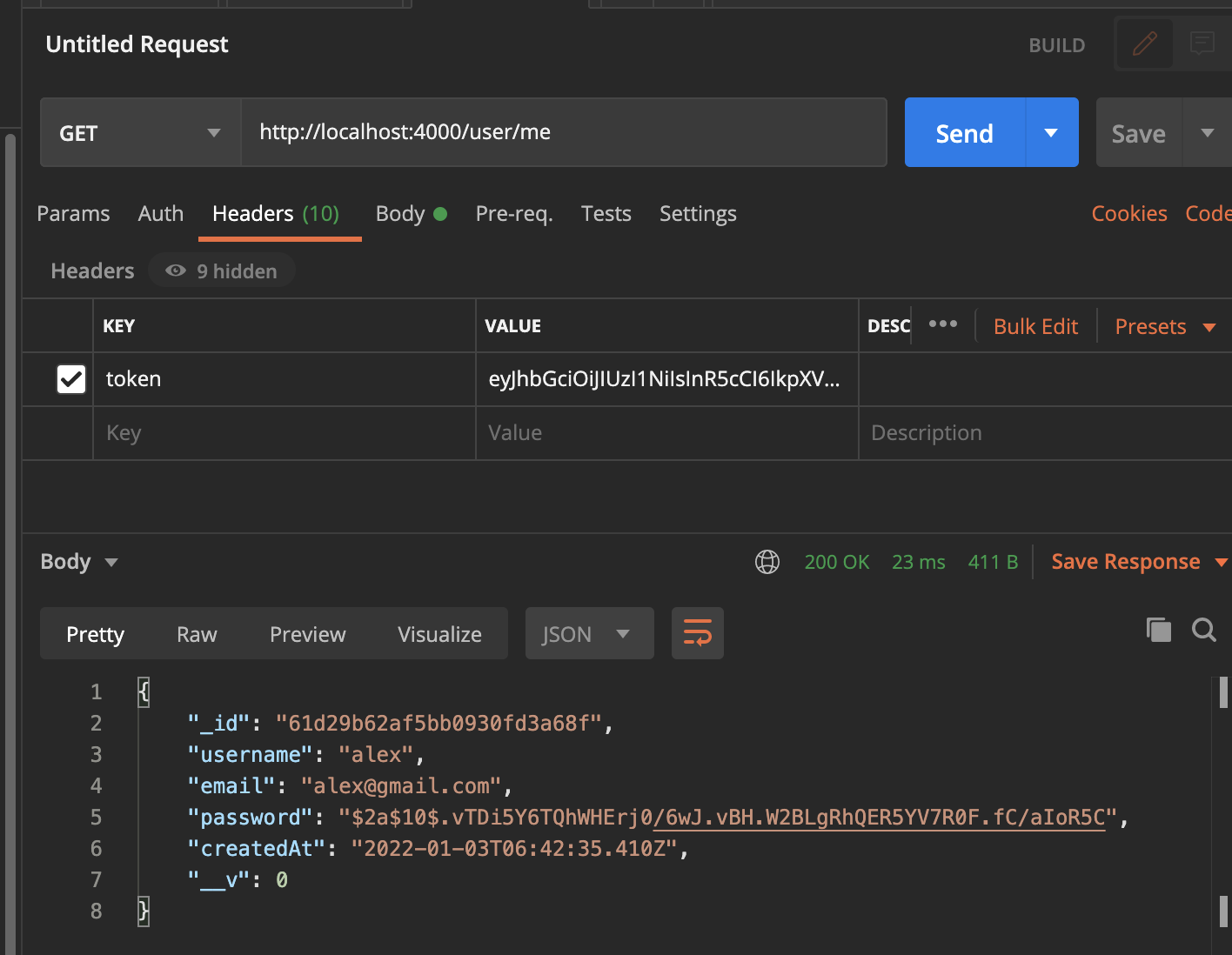Expand the Presets dropdown
The image size is (1232, 955).
1165,327
